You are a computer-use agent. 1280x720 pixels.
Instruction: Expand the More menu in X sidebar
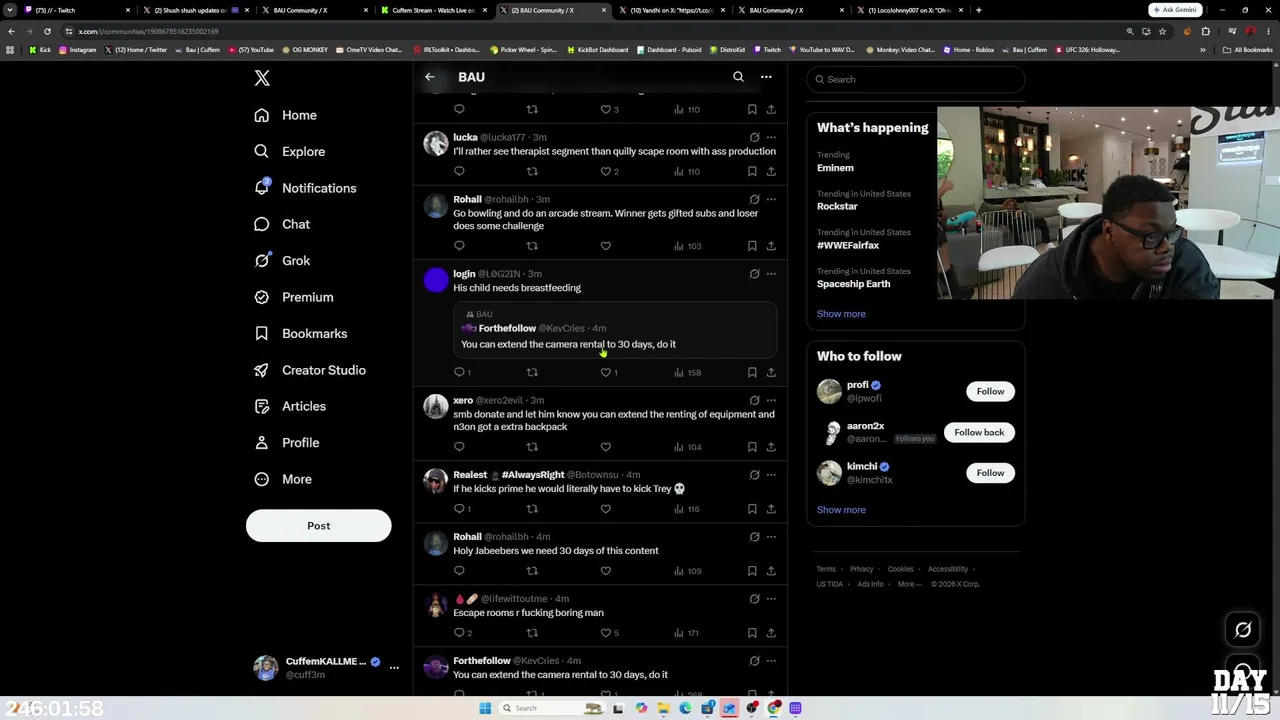[283, 479]
